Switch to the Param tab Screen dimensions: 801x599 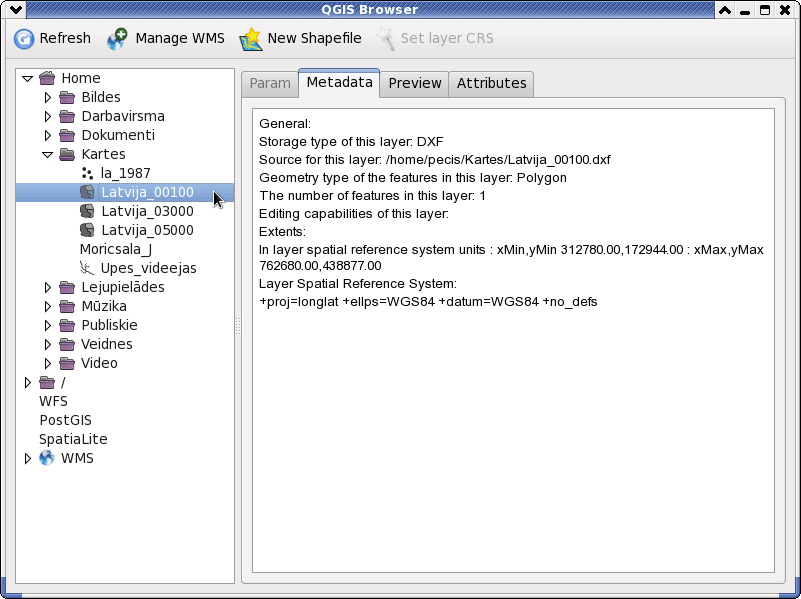click(270, 83)
